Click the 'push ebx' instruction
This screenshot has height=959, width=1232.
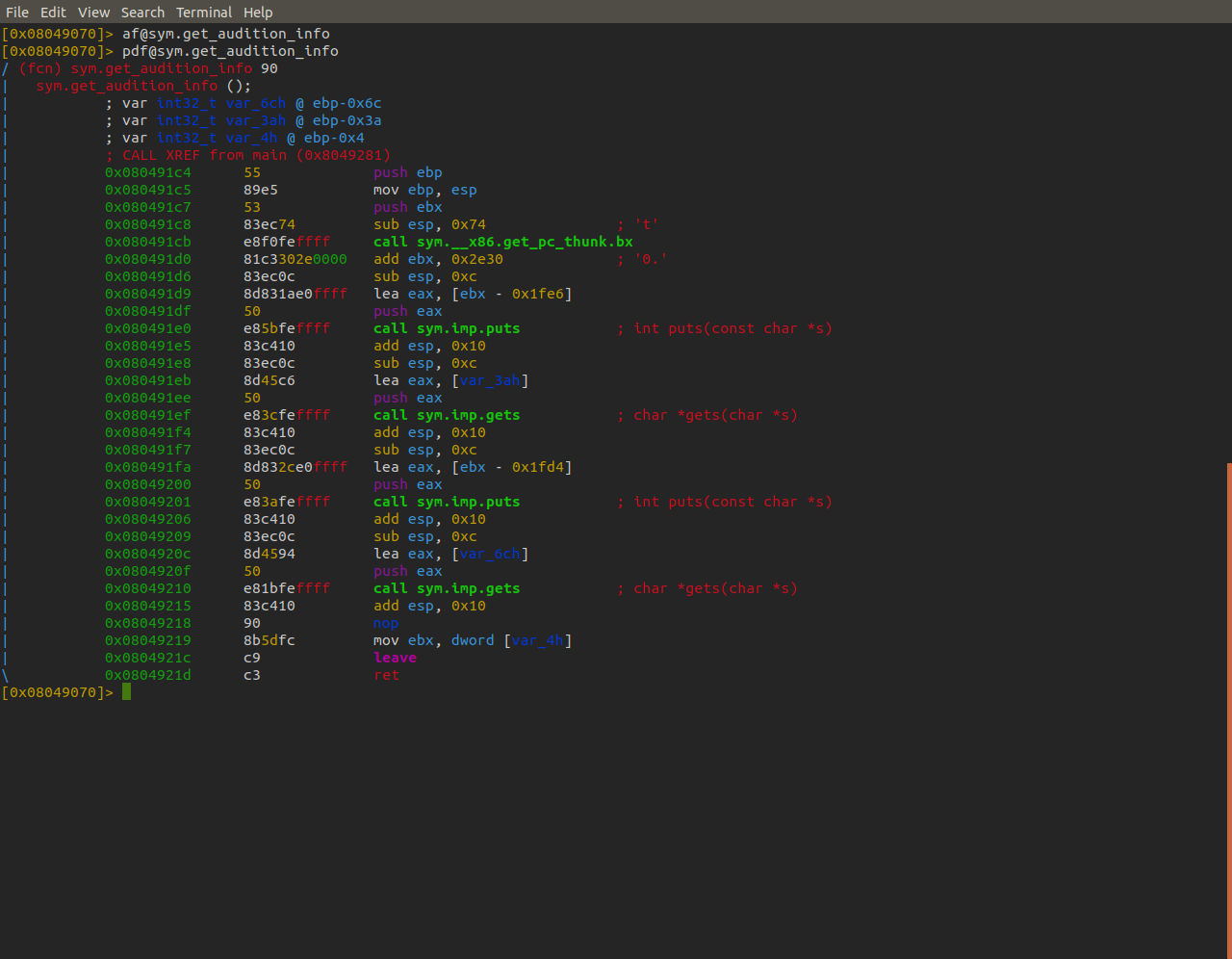click(x=408, y=207)
